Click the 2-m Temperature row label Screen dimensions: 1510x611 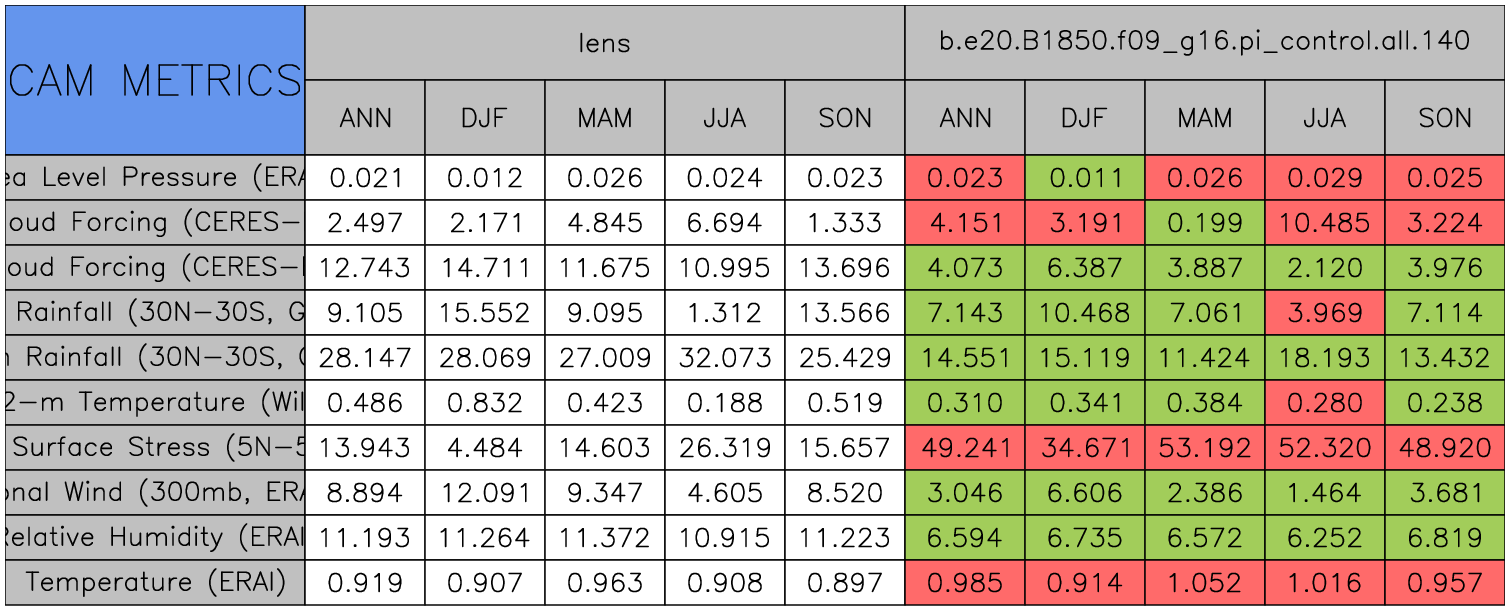[x=155, y=402]
